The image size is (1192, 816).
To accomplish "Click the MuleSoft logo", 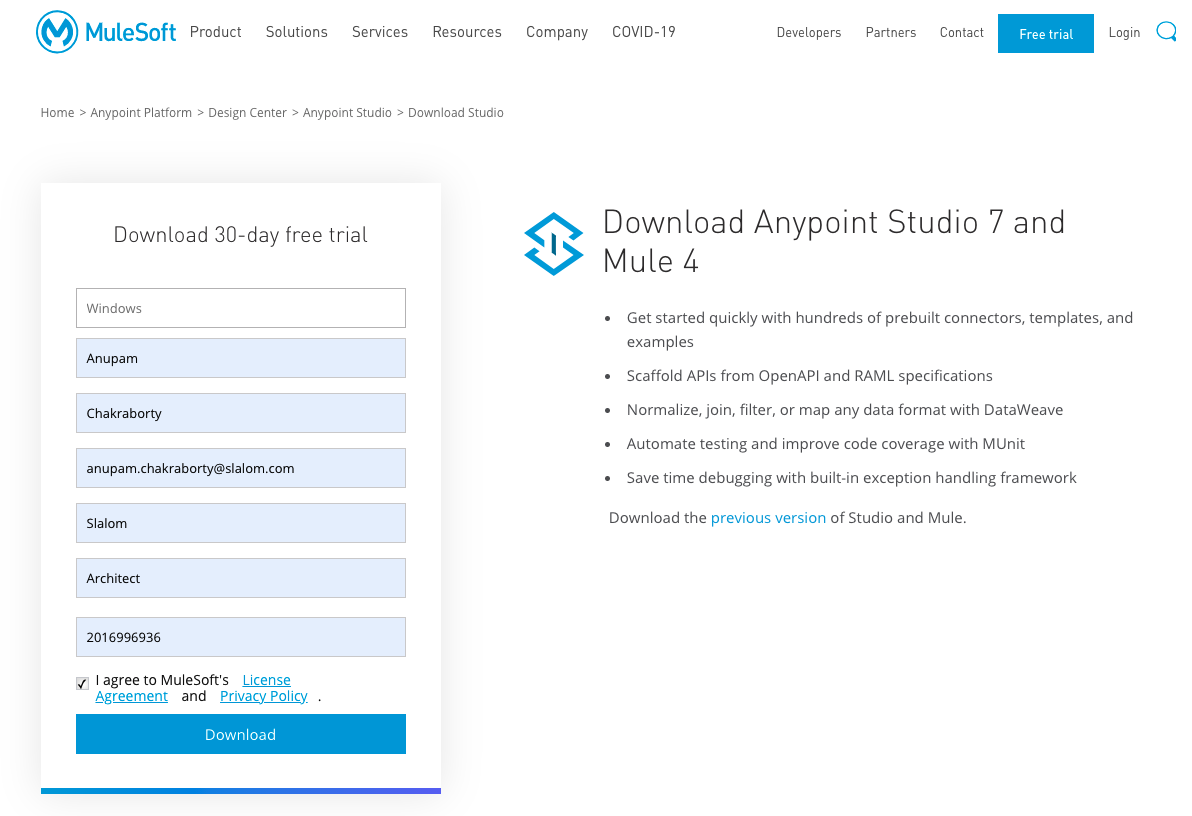I will coord(105,31).
